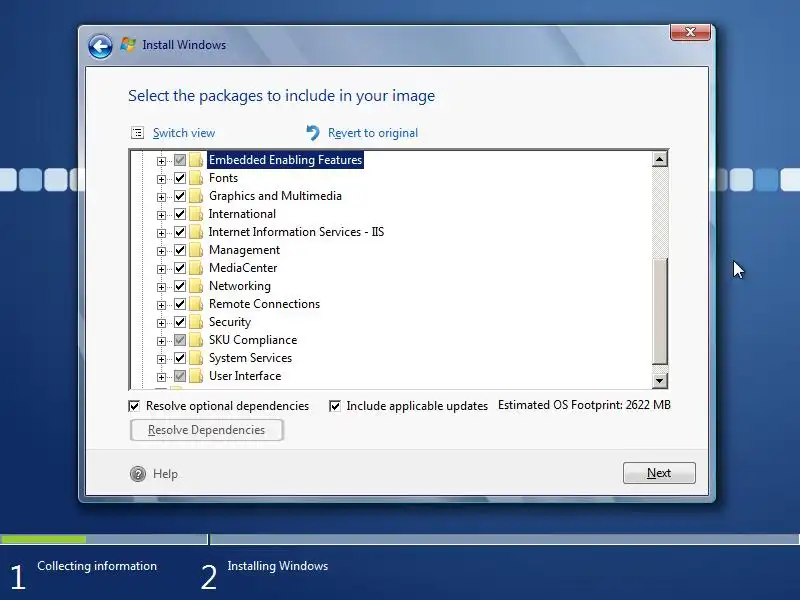The image size is (800, 600).
Task: Select the Management tree item label
Action: 244,250
